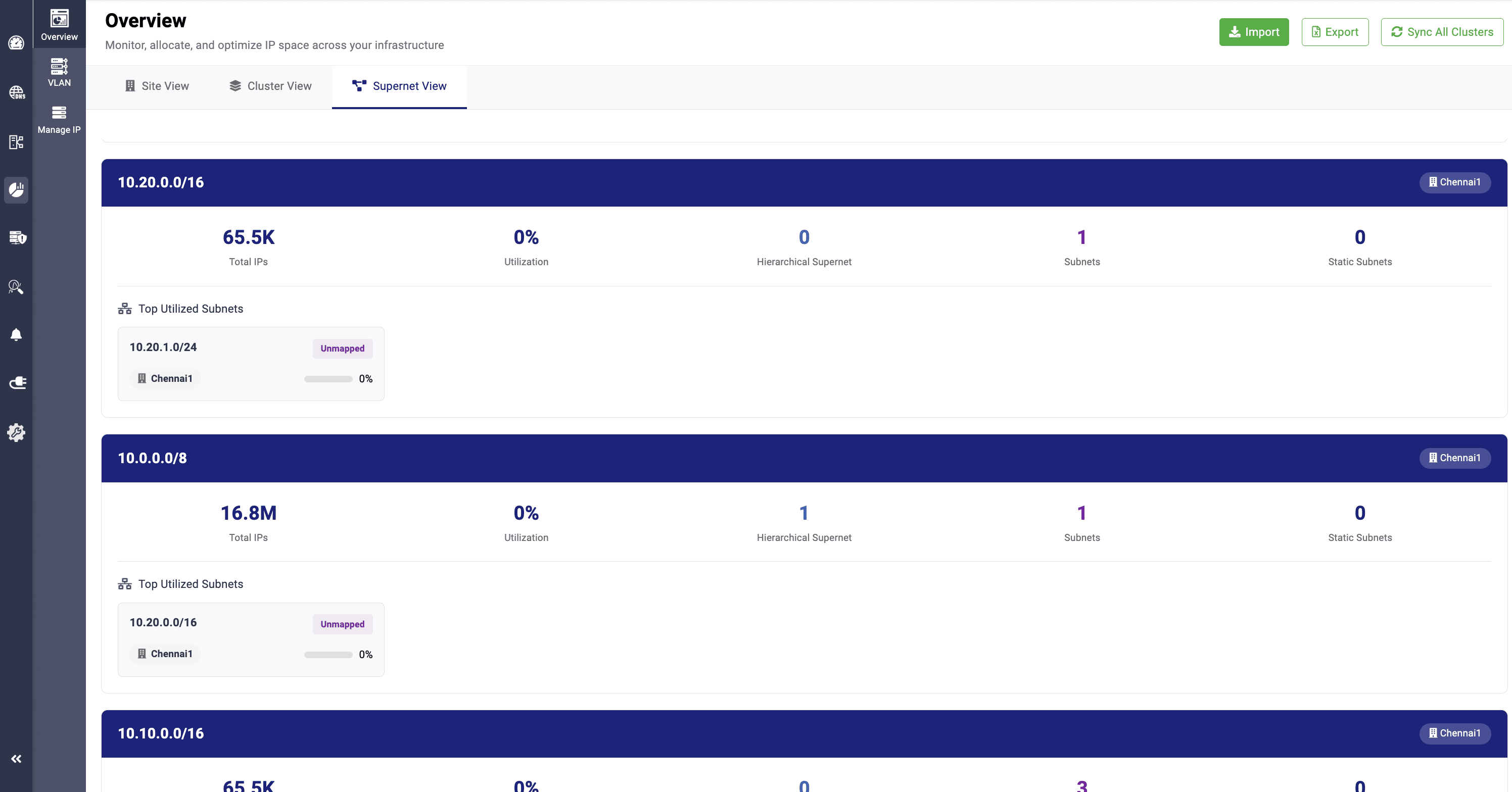Open the Manage IP submenu item

pos(59,120)
